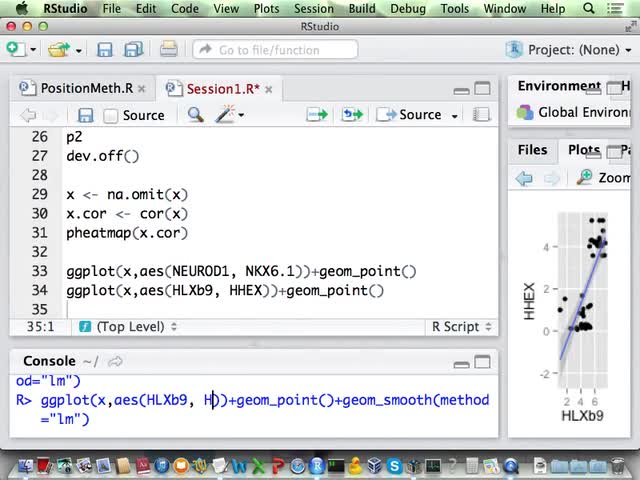Switch to the Files tab

tap(533, 150)
